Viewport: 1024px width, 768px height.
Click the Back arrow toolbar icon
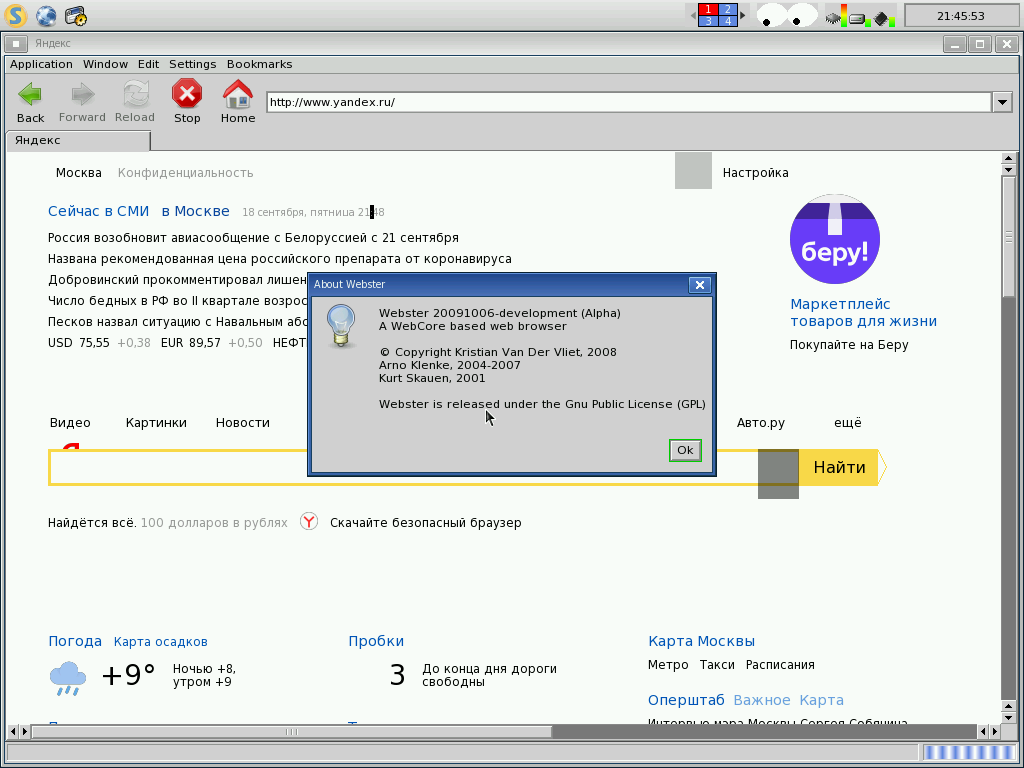(30, 95)
